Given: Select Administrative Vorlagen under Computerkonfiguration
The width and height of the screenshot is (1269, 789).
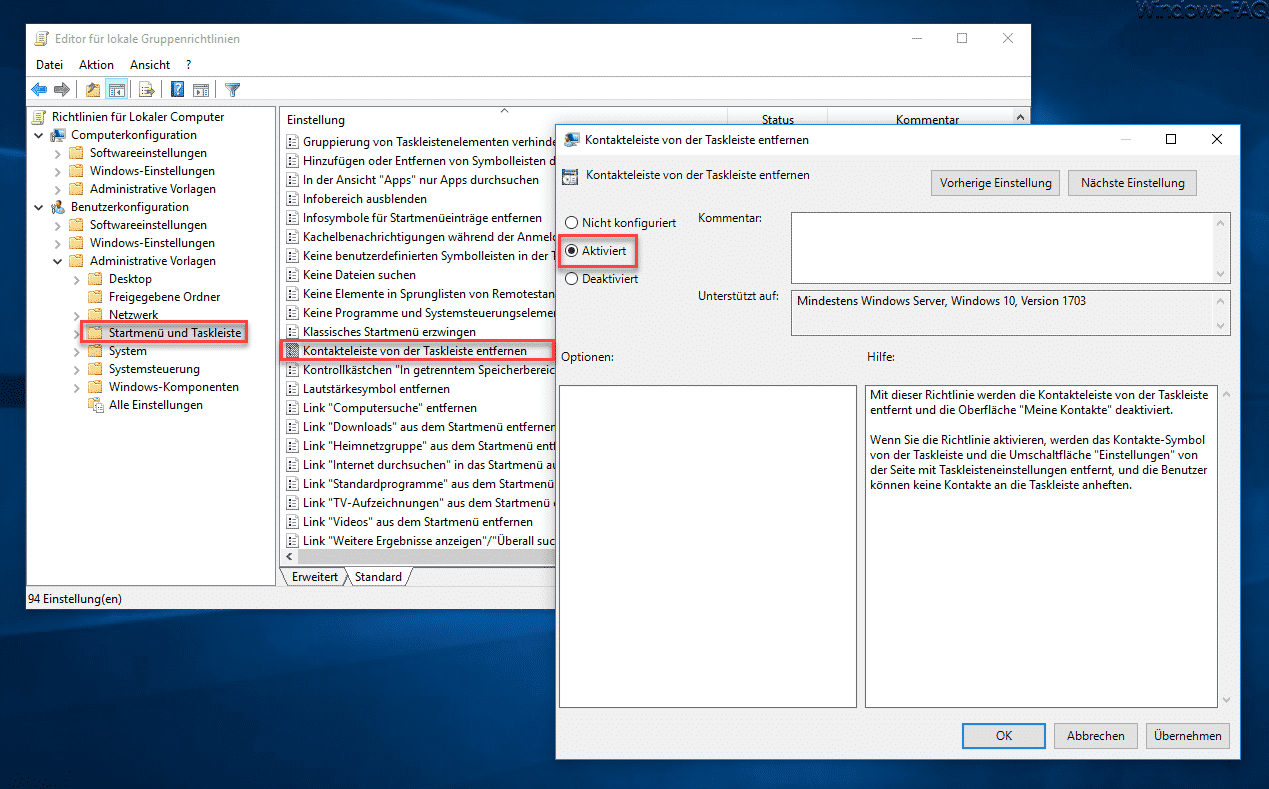Looking at the screenshot, I should coord(152,189).
